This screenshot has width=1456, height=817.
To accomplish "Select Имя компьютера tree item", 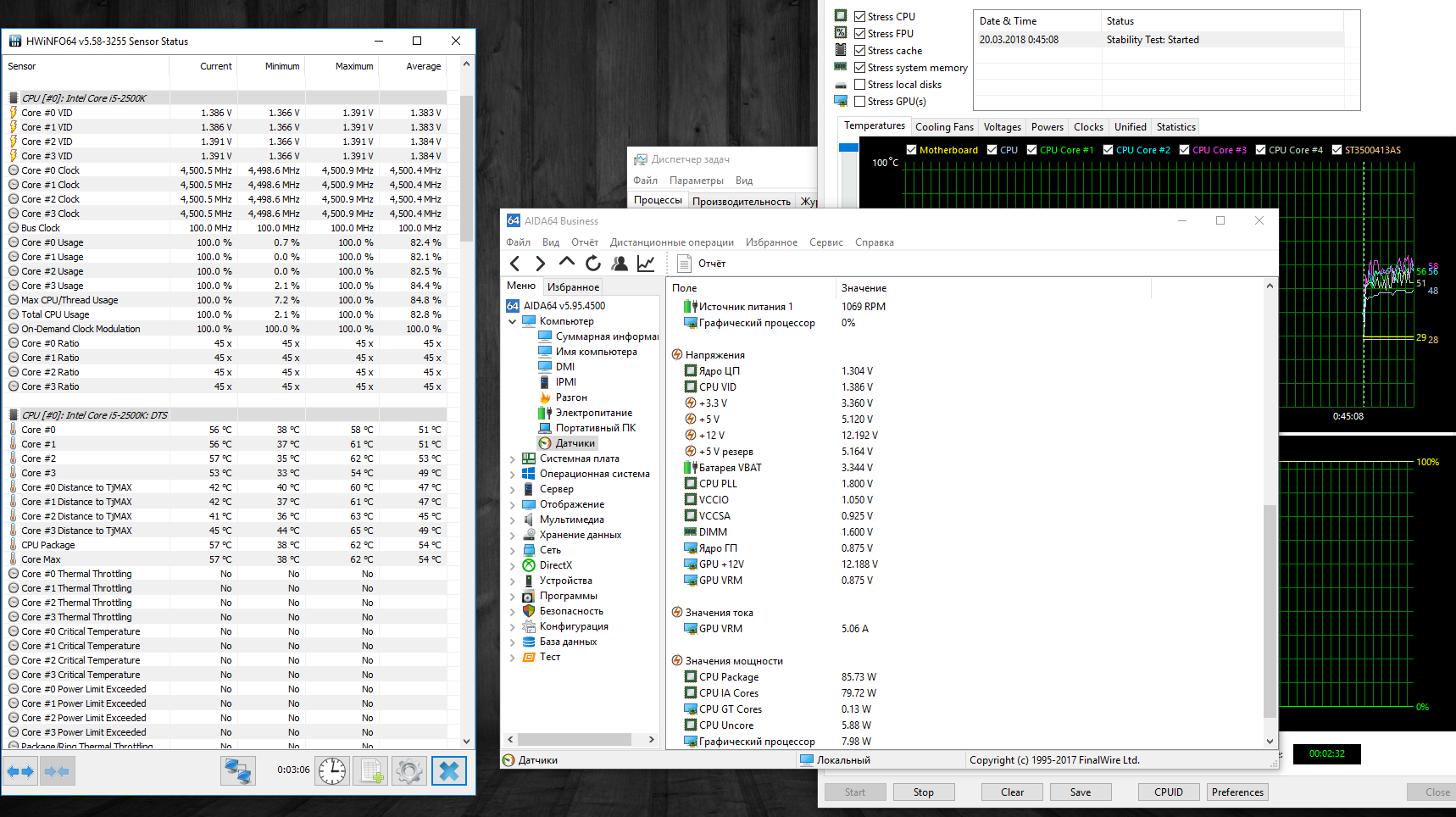I will pyautogui.click(x=588, y=352).
